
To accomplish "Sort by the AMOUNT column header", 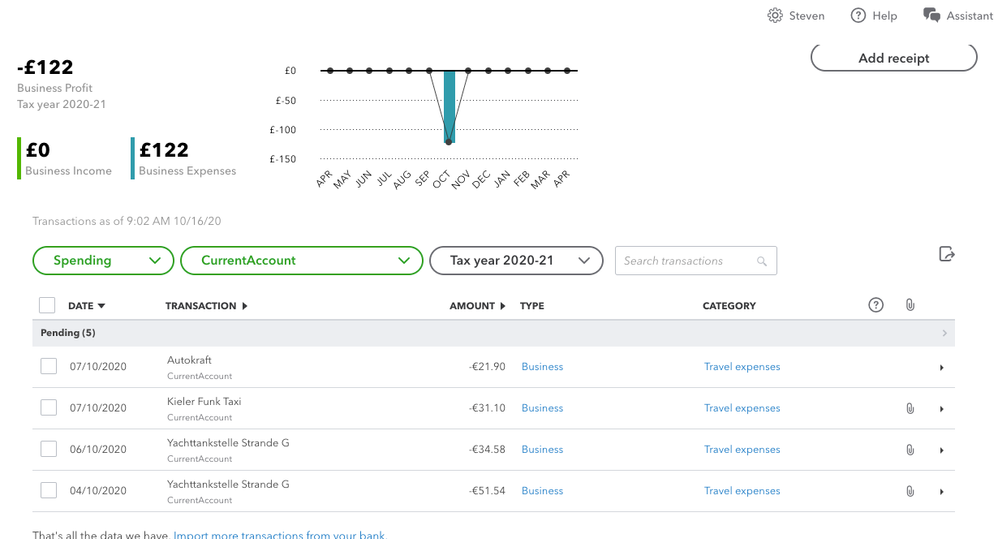I will 477,306.
